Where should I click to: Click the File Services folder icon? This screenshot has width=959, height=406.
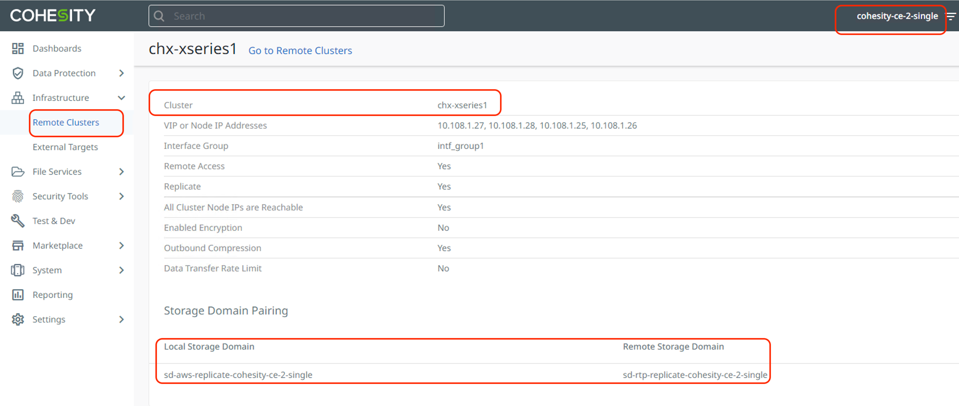[18, 172]
